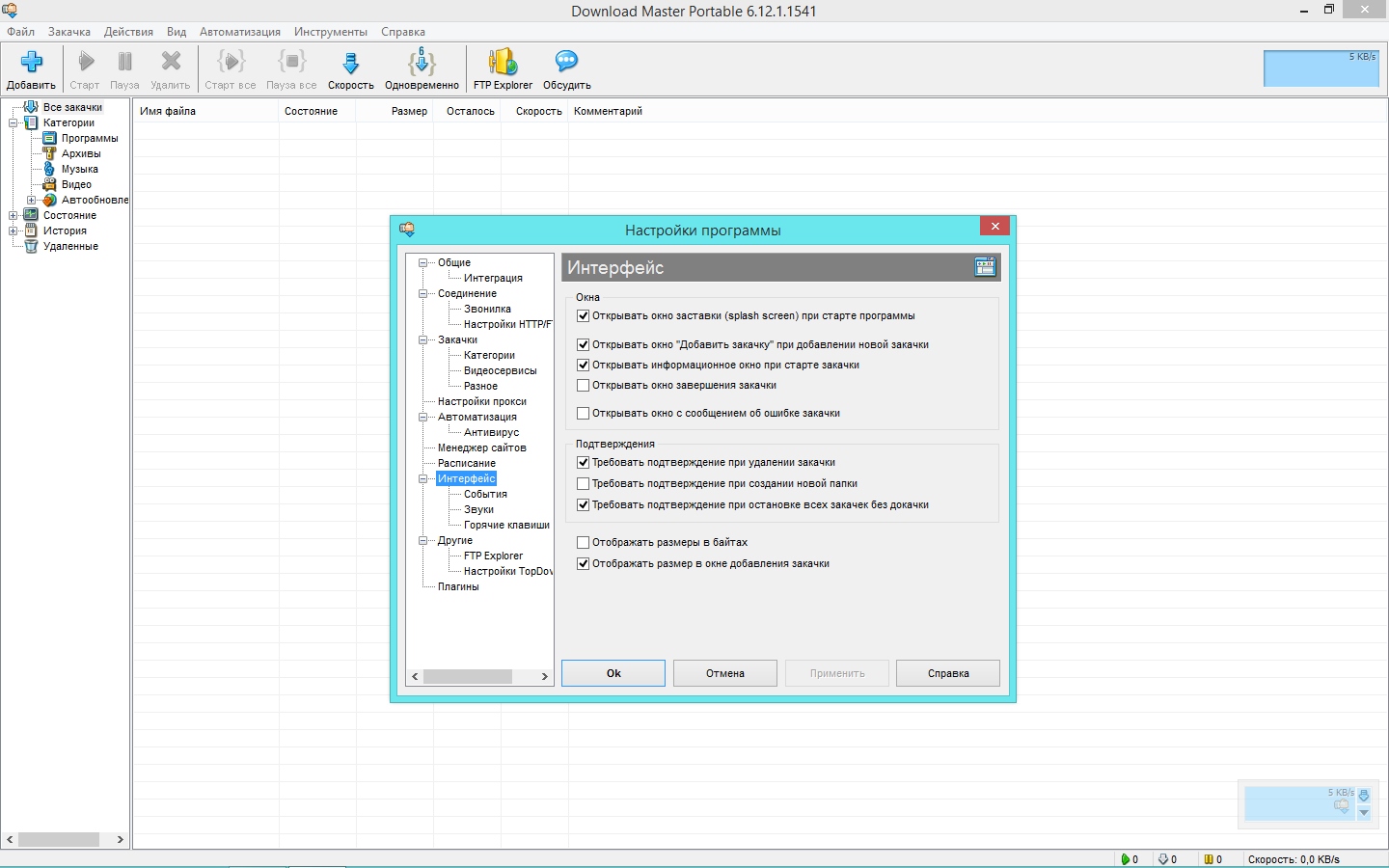Click the green active downloads status icon
The width and height of the screenshot is (1389, 868).
[x=1125, y=859]
